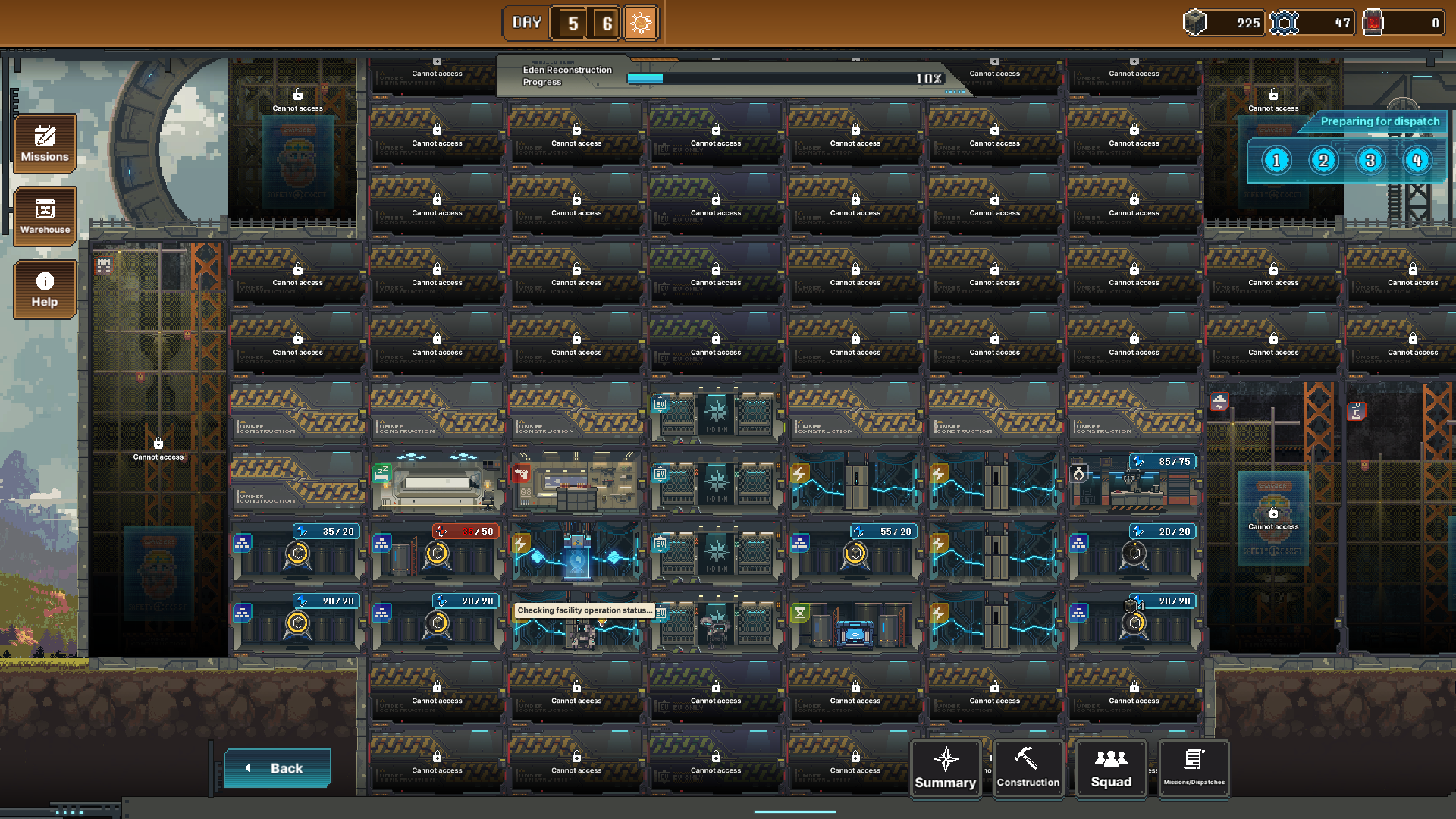The image size is (1456, 819).
Task: Click the red 35/50 power shortage indicator
Action: click(465, 532)
